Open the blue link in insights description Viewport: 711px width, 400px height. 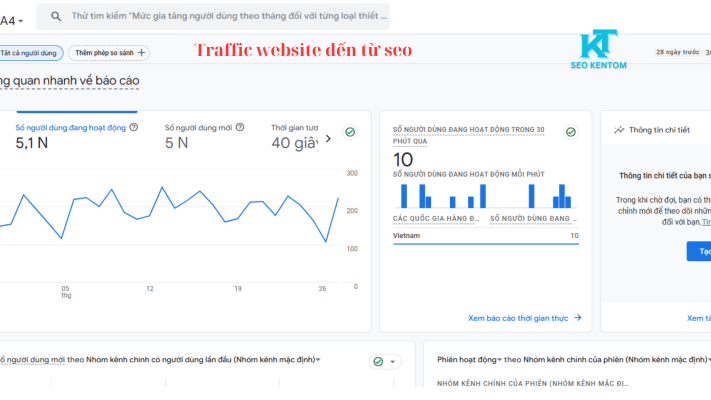point(706,222)
